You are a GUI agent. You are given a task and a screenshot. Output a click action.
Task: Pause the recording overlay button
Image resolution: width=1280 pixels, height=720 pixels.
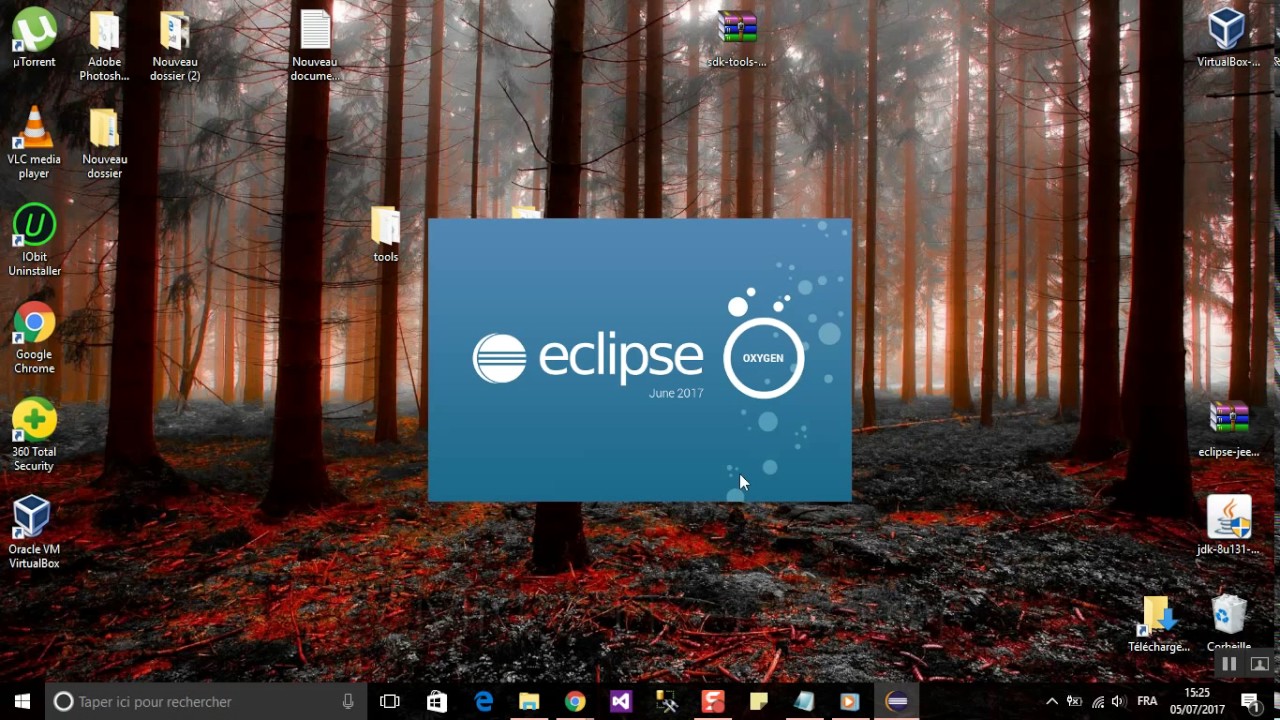[1229, 664]
